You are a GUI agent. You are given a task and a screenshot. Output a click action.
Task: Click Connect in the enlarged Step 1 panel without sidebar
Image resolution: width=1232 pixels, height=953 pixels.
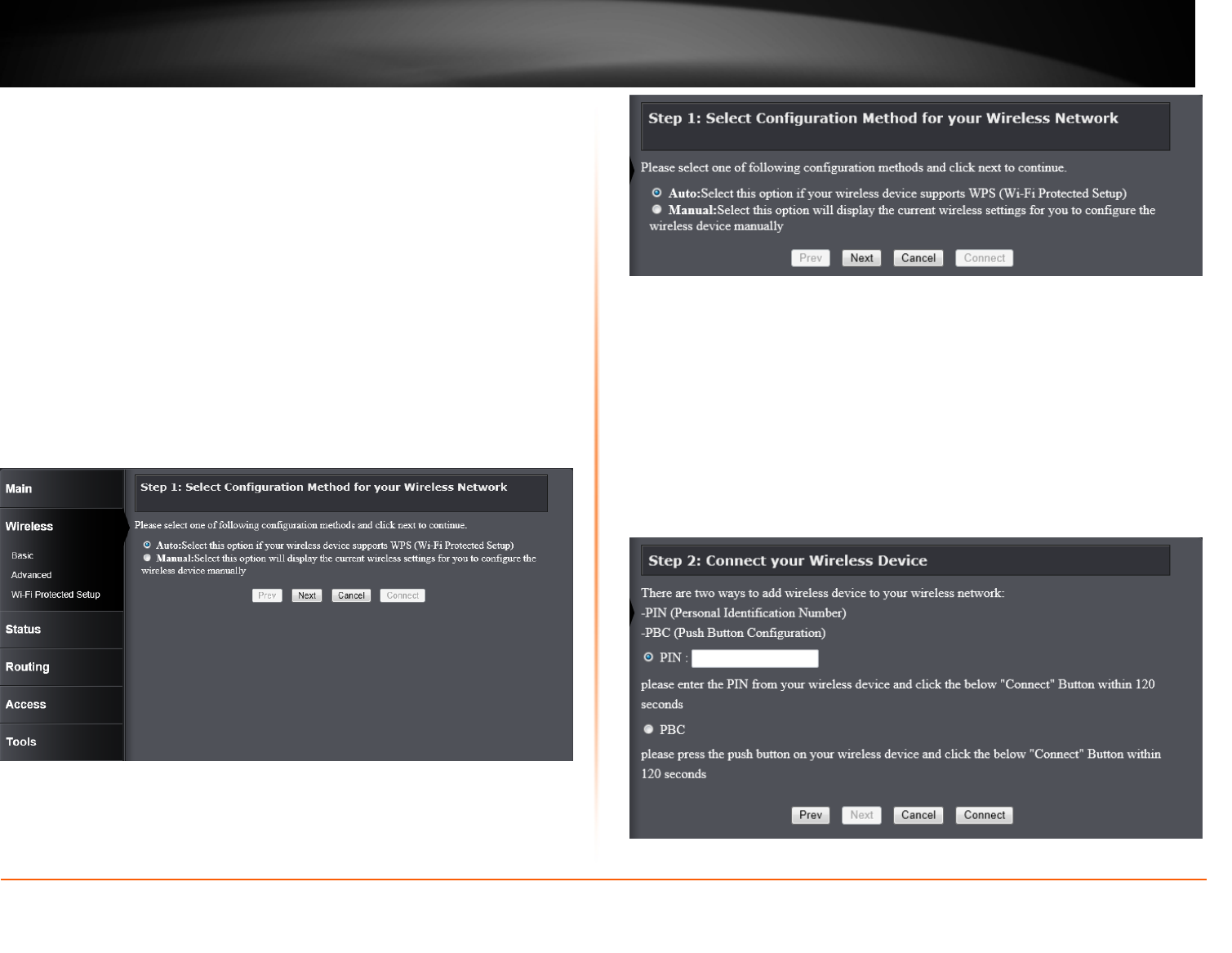985,258
